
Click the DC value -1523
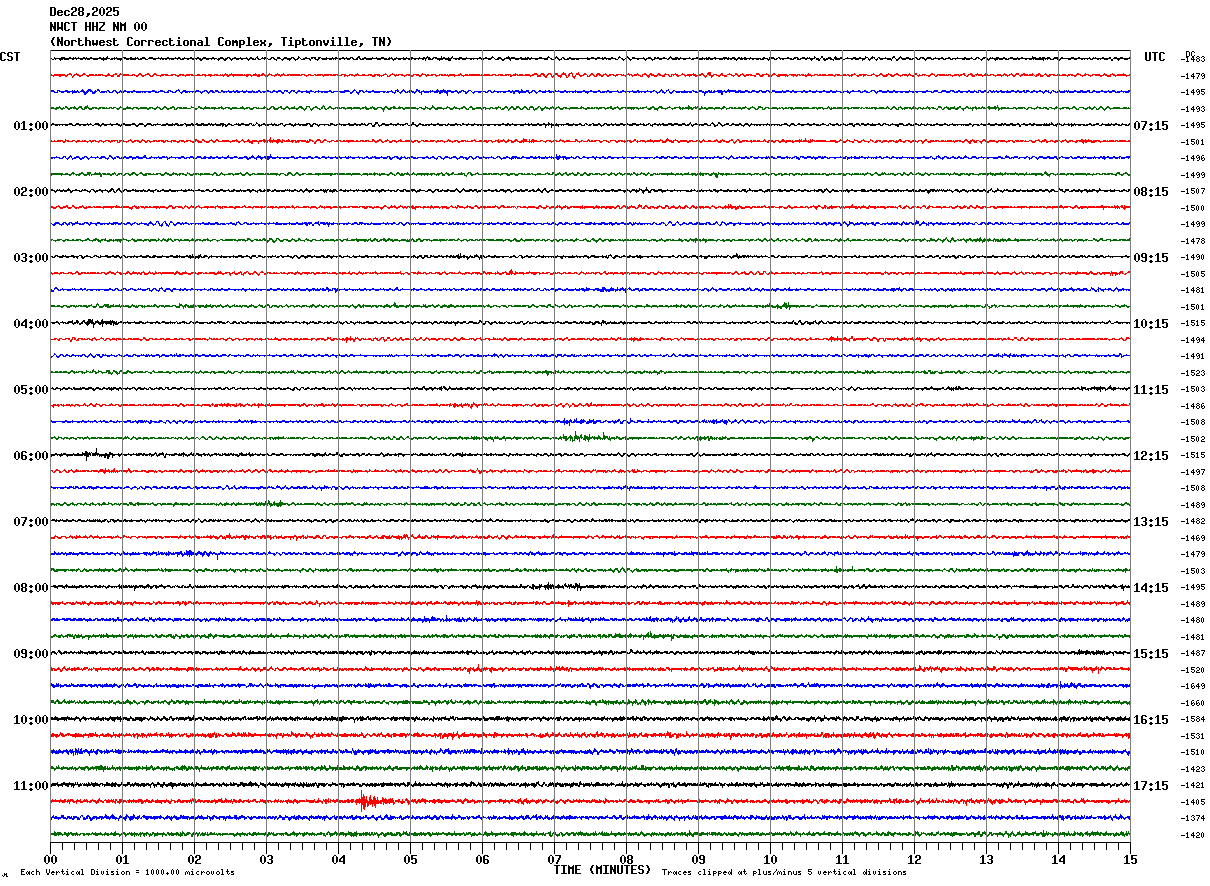pyautogui.click(x=1193, y=373)
